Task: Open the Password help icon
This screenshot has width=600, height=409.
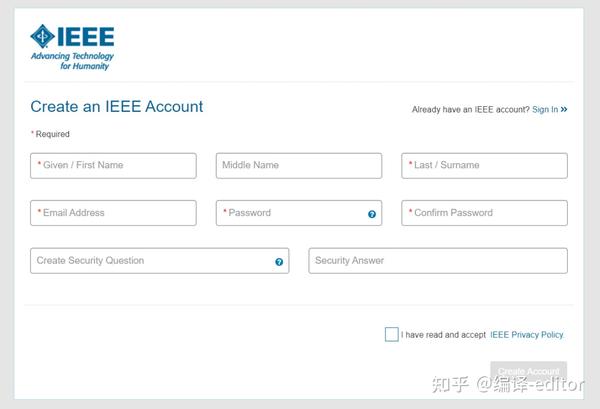Action: (x=372, y=214)
